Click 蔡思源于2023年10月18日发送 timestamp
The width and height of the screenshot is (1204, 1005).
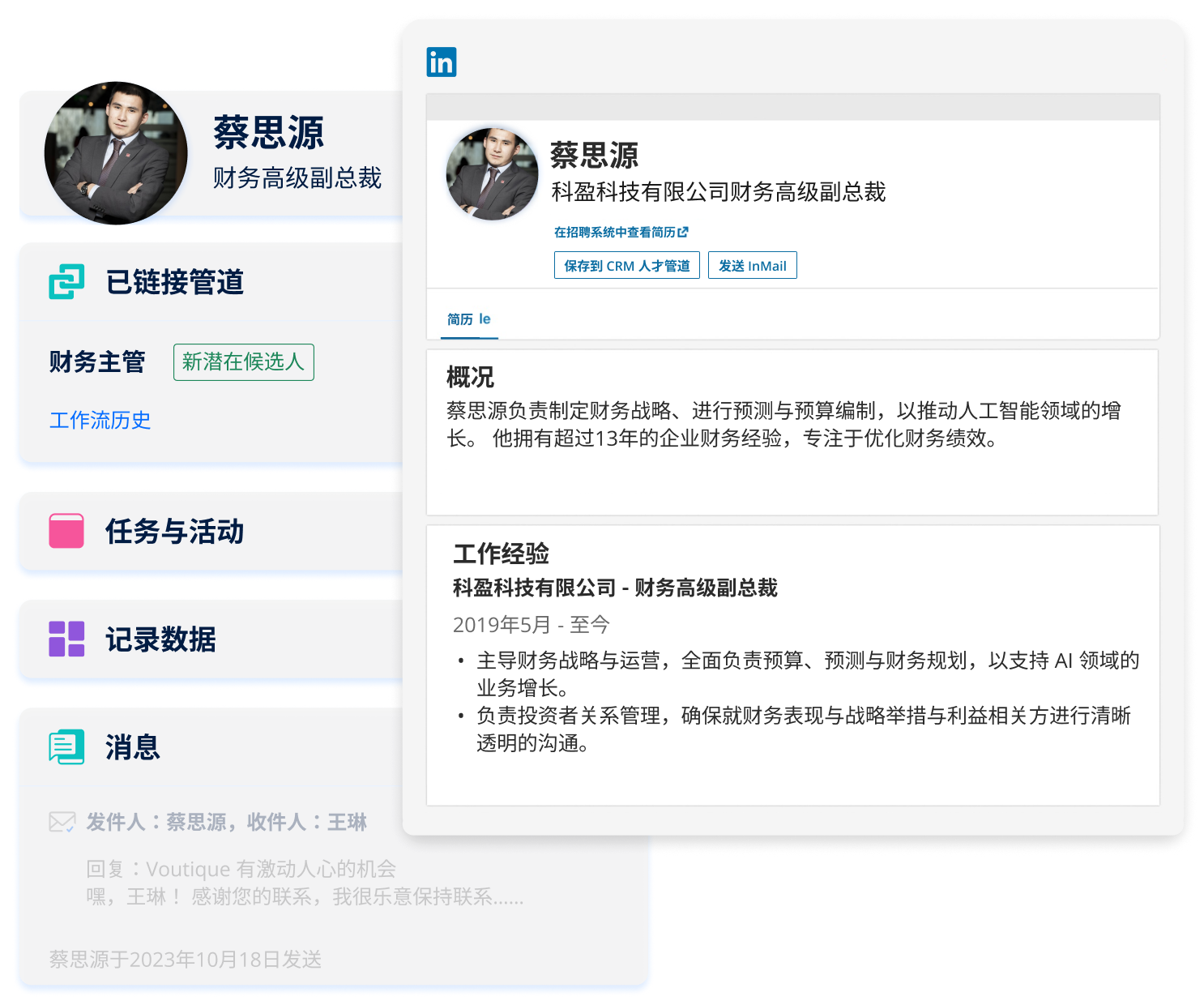pos(186,960)
